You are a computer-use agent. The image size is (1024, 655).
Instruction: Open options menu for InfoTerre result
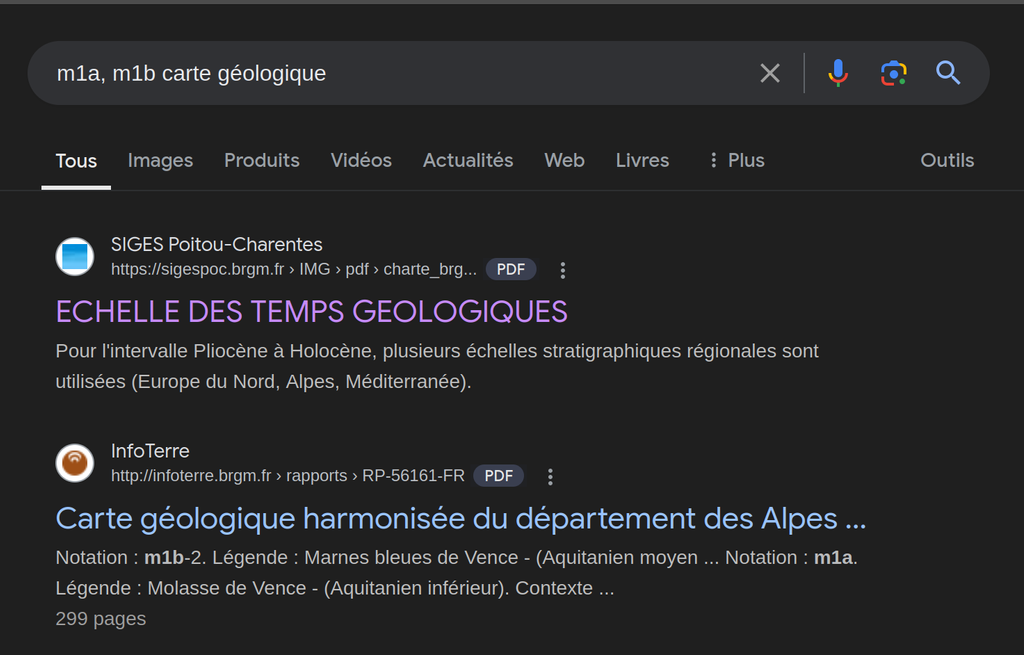[x=550, y=476]
